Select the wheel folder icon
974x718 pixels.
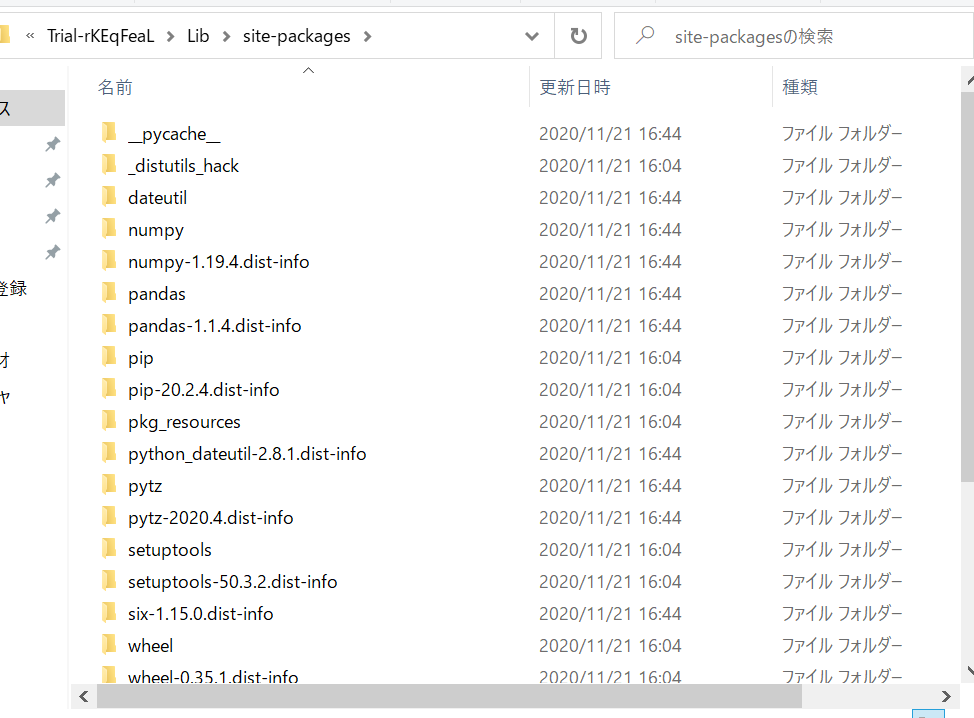(109, 644)
